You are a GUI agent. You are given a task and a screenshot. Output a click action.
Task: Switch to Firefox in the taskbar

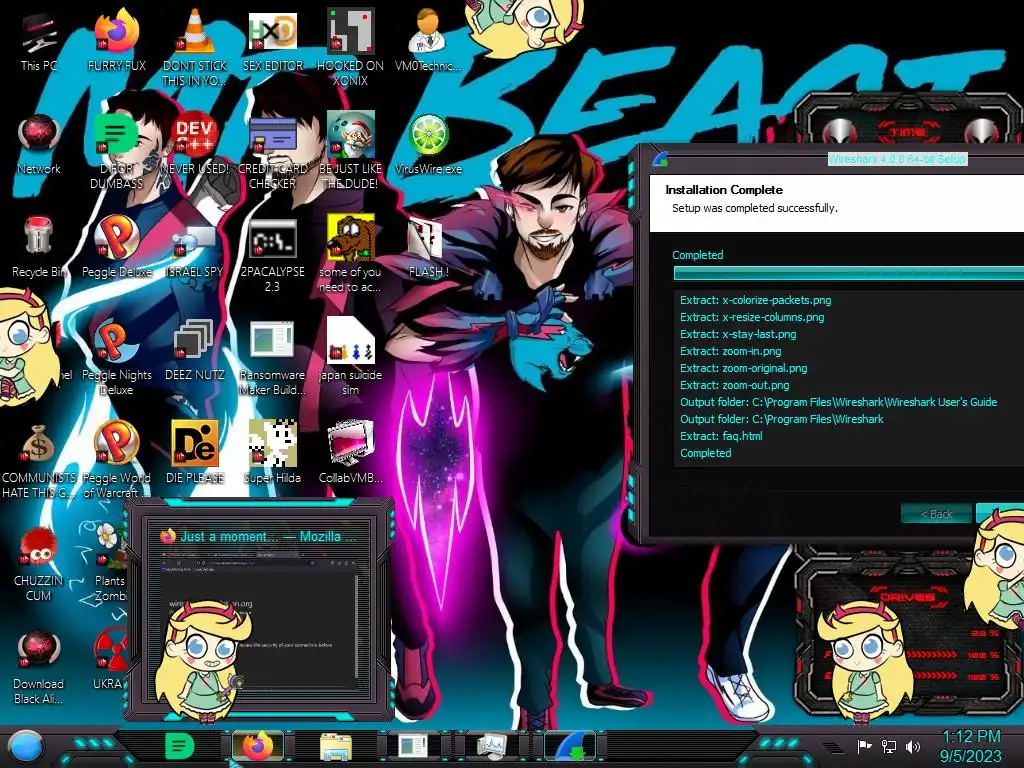[x=257, y=746]
